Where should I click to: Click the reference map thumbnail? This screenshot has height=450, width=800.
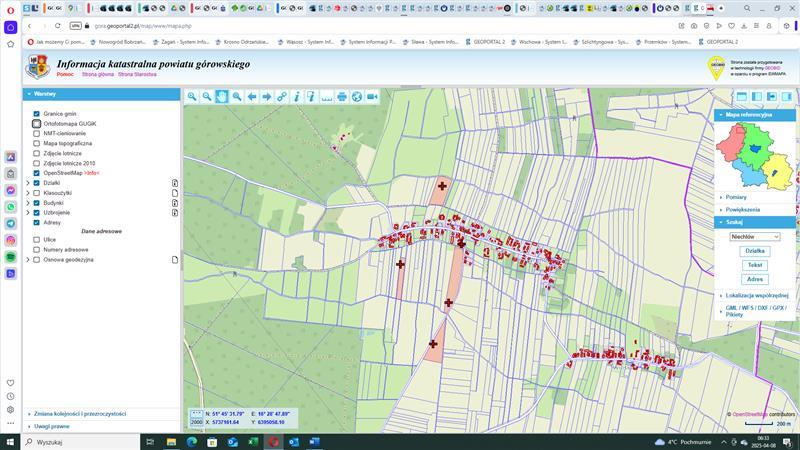click(x=755, y=155)
